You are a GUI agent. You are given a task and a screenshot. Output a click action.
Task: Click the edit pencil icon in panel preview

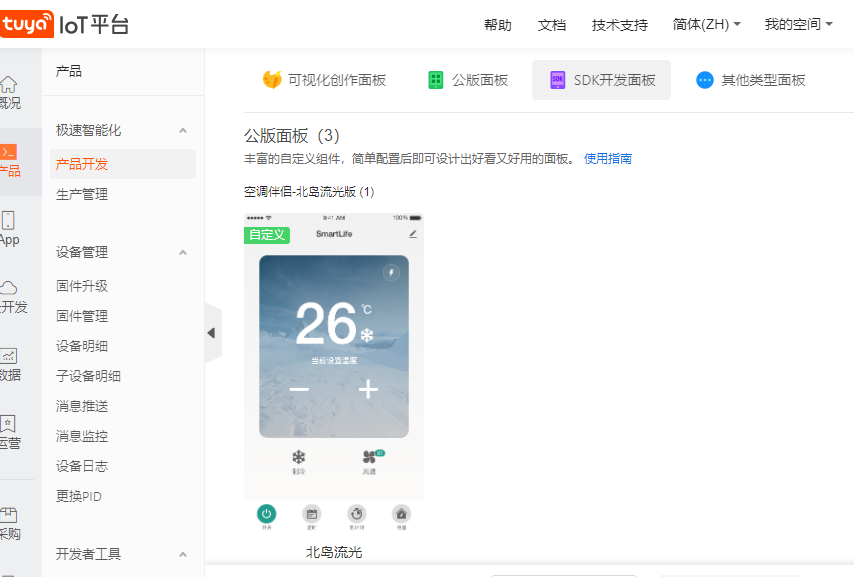click(413, 234)
